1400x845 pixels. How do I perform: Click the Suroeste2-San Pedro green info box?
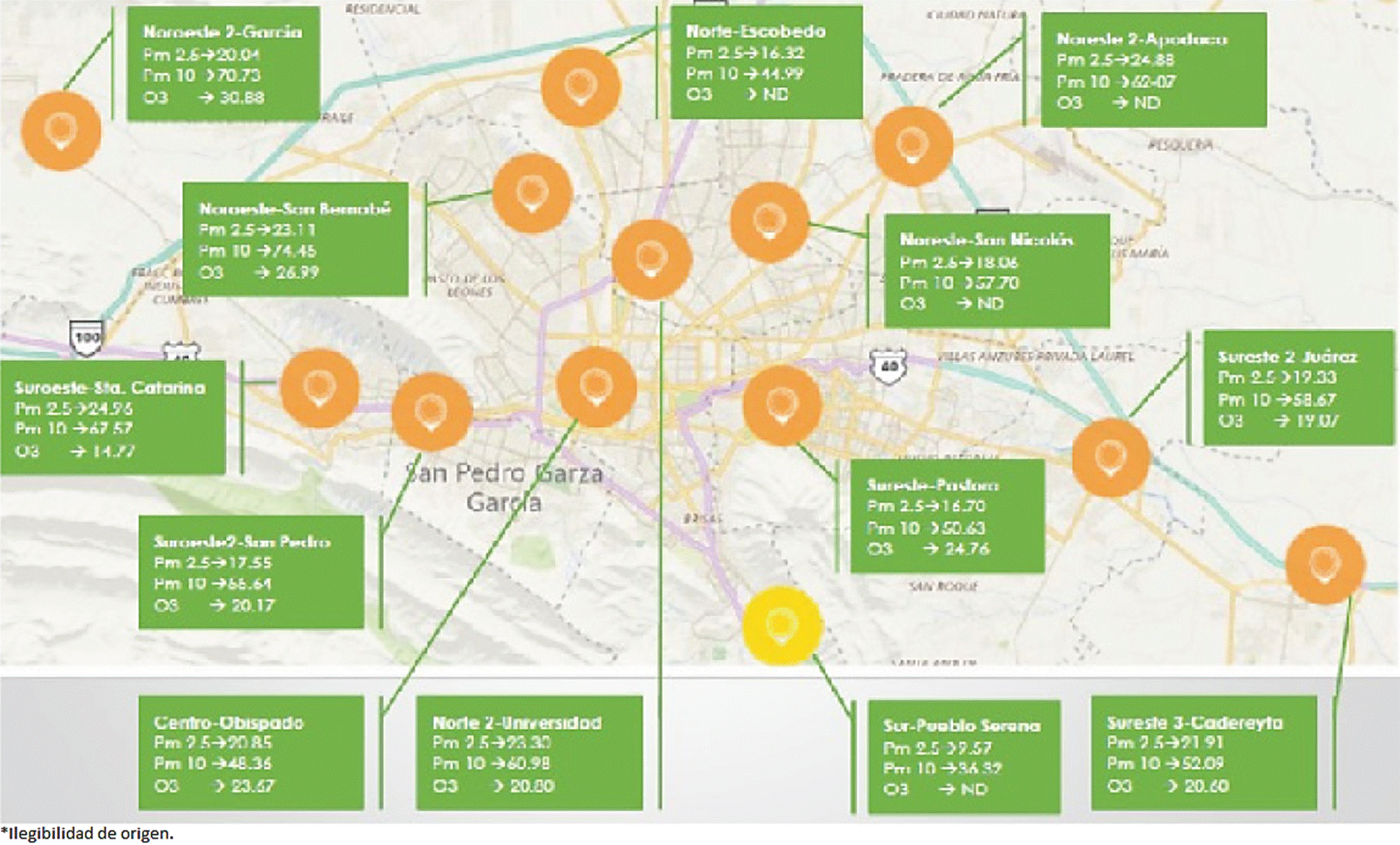pos(251,572)
